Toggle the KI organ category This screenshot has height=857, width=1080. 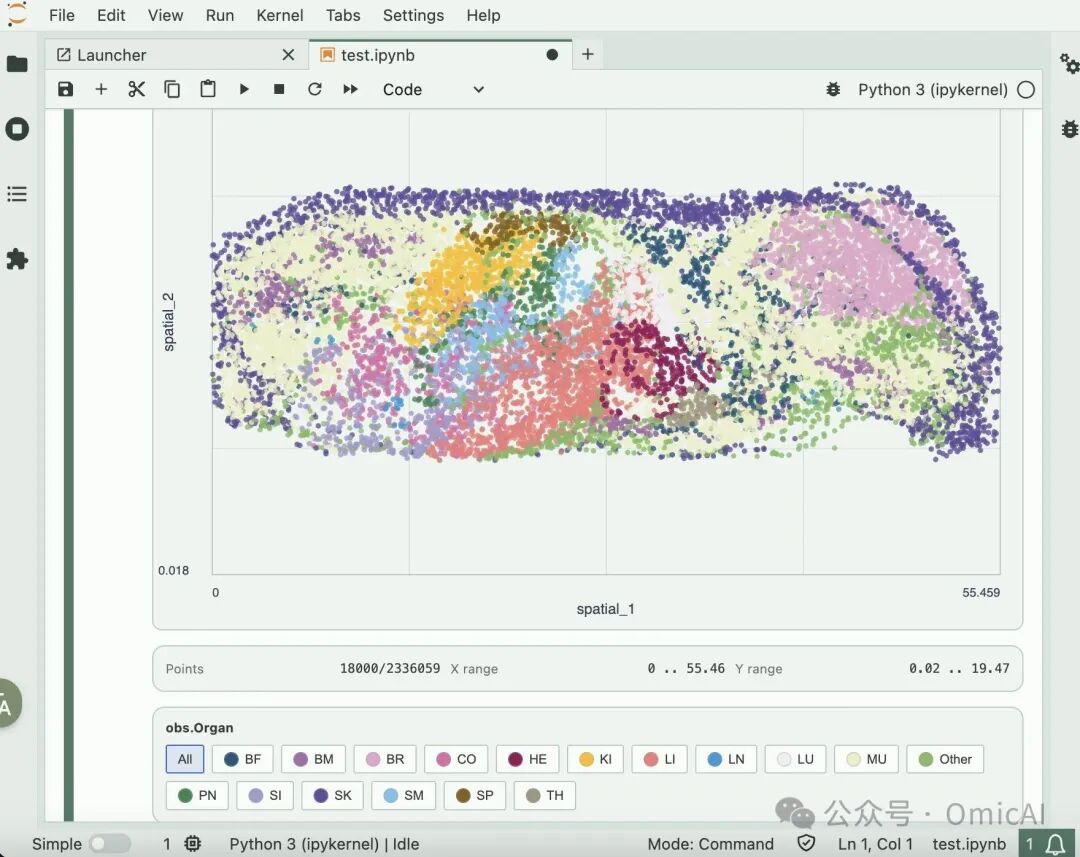596,759
